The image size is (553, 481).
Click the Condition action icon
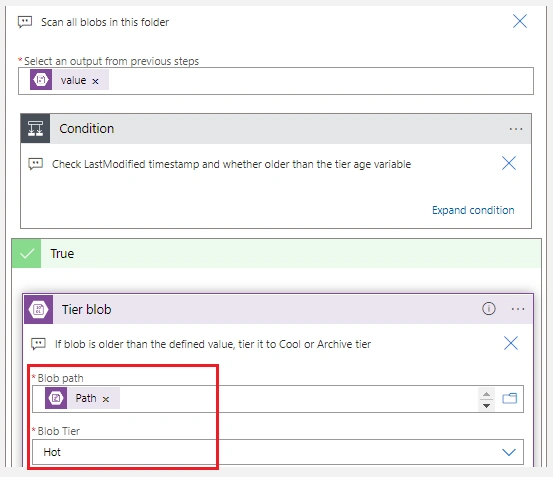tap(35, 128)
